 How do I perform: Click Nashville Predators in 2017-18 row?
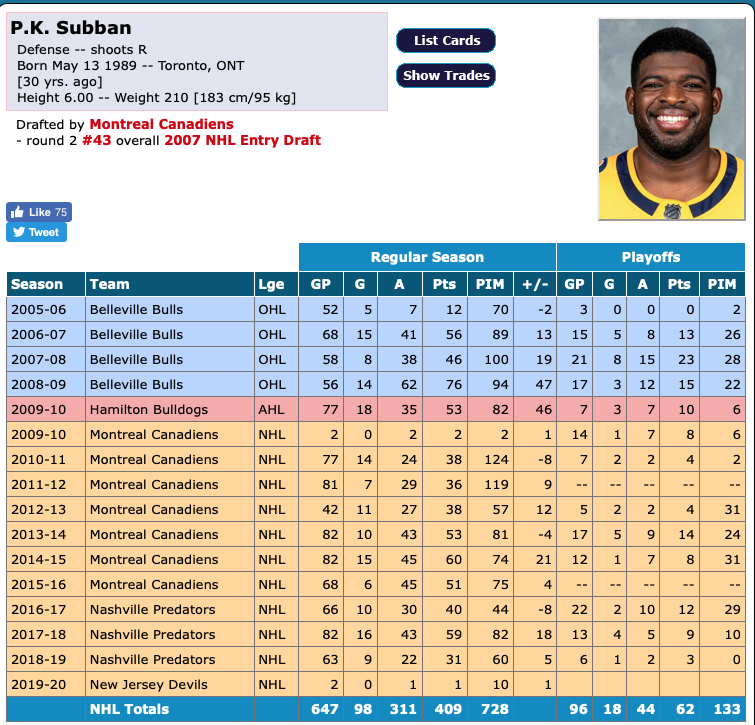click(x=152, y=634)
